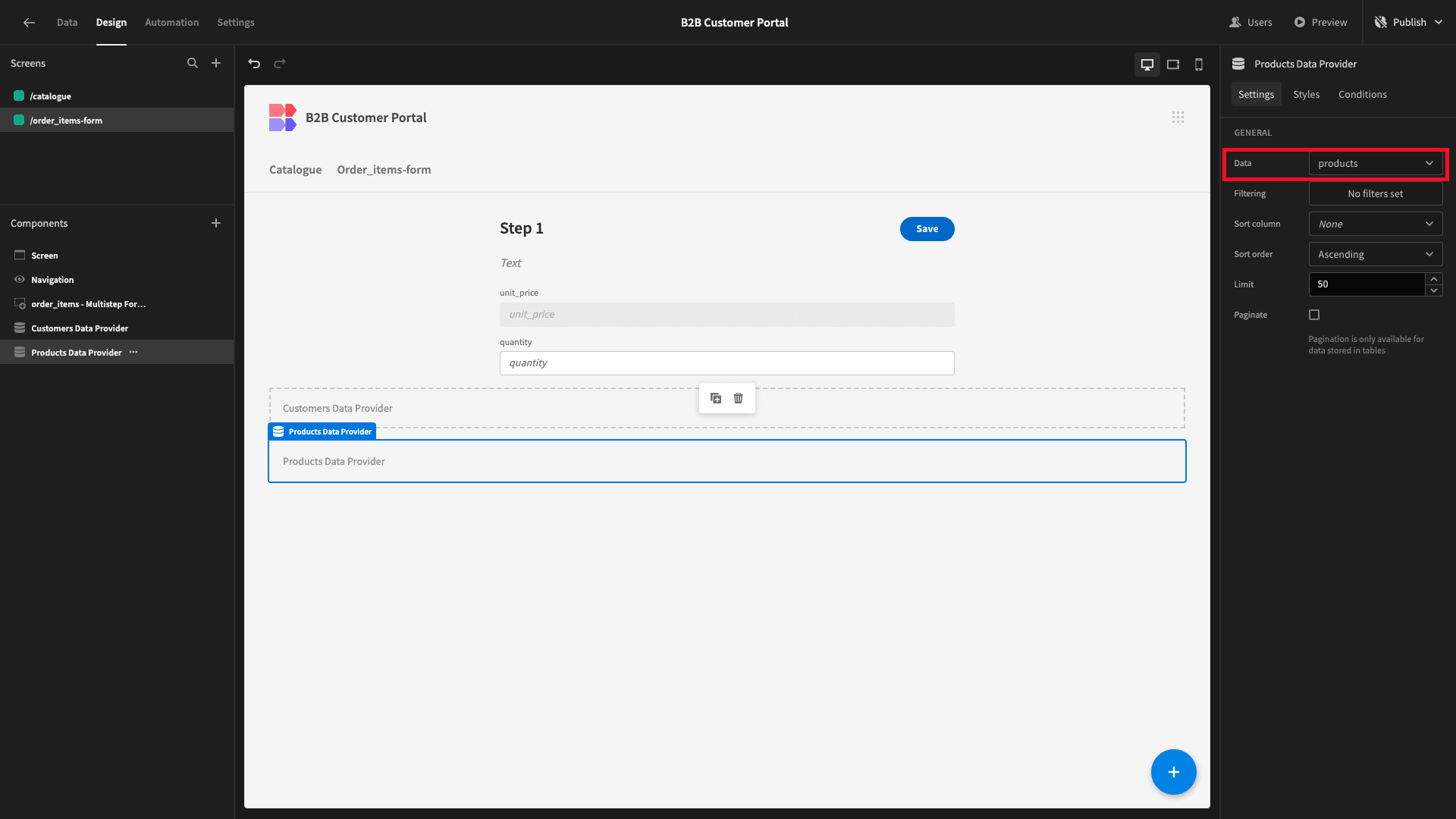
Task: Select the /order_items-form screen
Action: (x=117, y=120)
